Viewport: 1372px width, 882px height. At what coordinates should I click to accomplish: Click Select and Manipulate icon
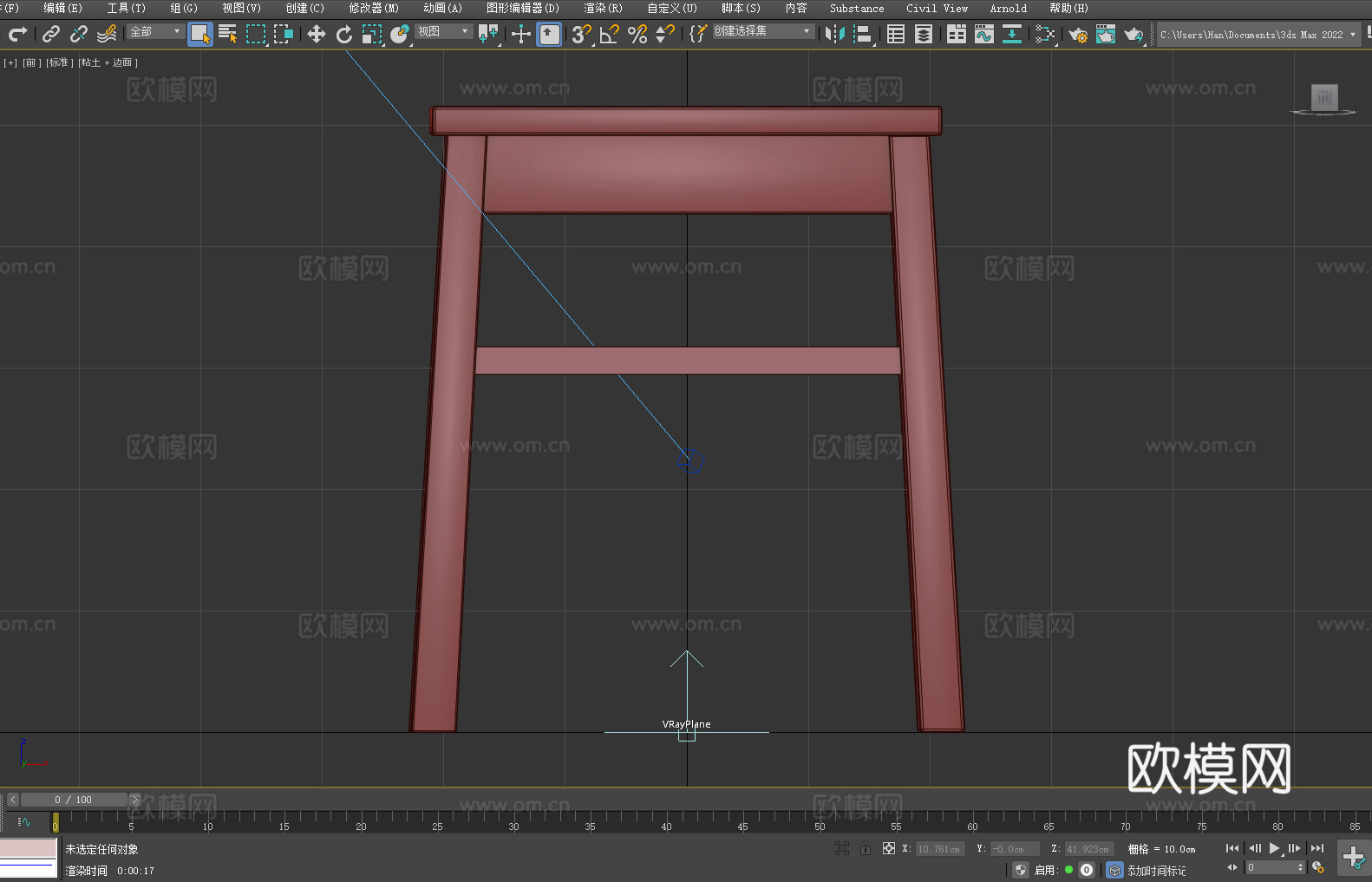[x=520, y=34]
